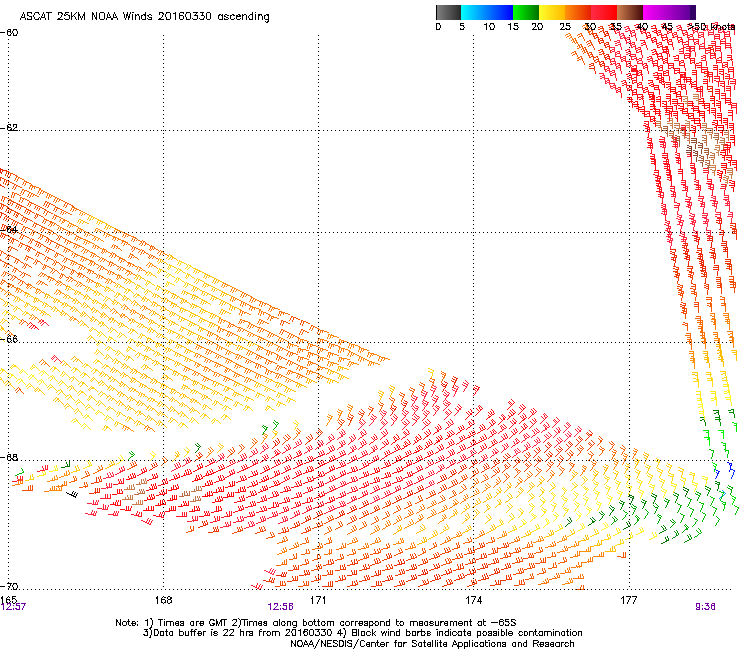740x650 pixels.
Task: Click the 'NOAA/NESDIS/Center for Satellite Applications and Research' credit
Action: pyautogui.click(x=432, y=644)
